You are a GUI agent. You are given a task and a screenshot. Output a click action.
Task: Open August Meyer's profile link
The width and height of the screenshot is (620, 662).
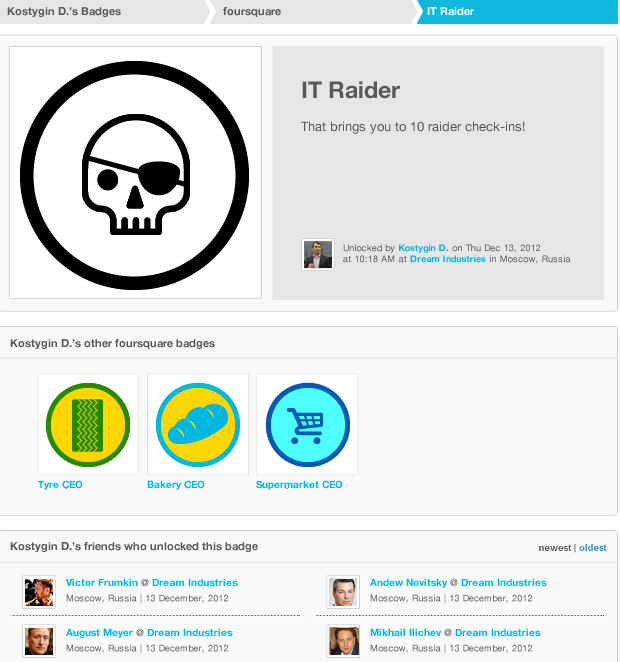tap(99, 632)
